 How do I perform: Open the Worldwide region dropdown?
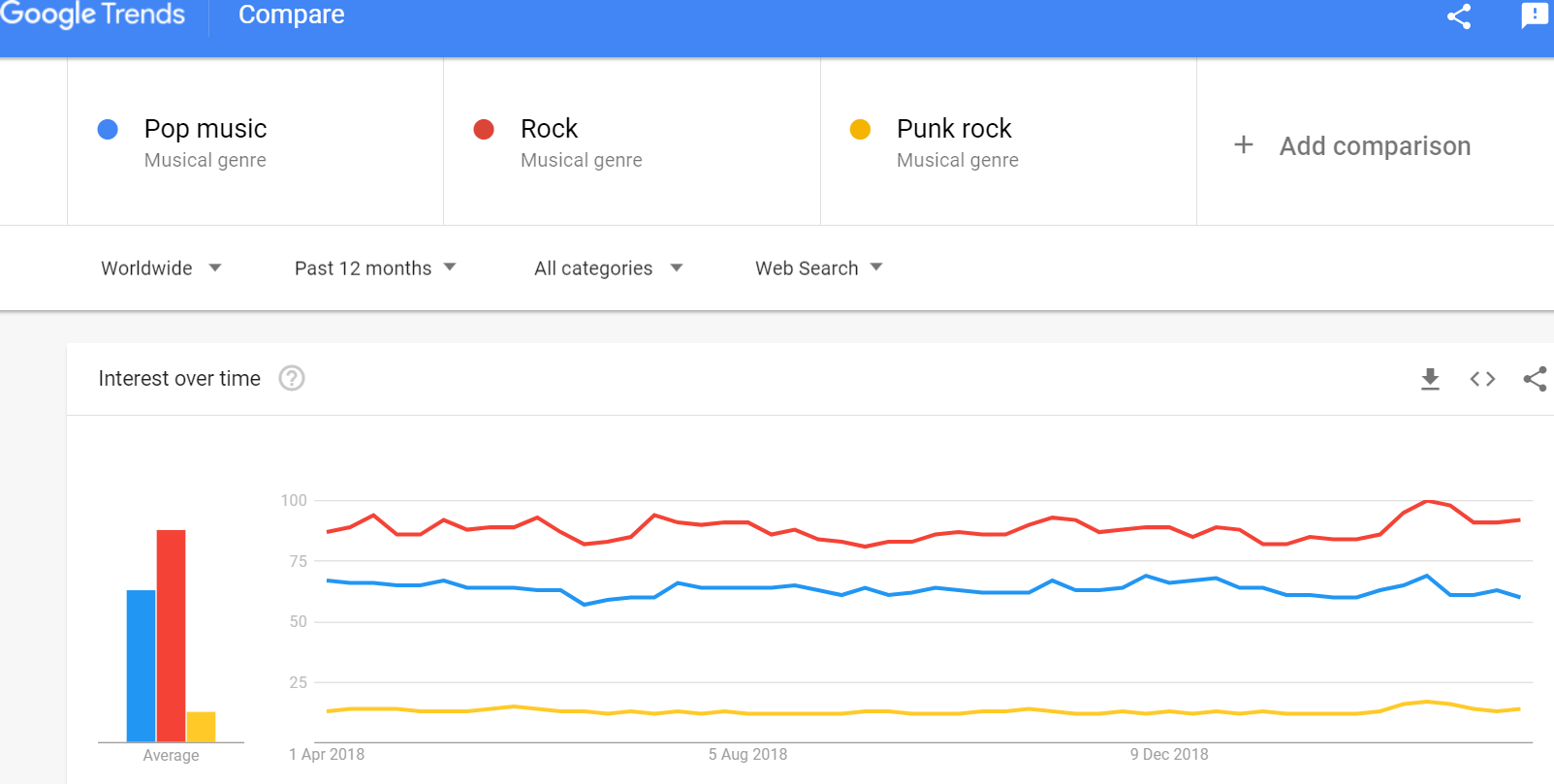tap(161, 268)
